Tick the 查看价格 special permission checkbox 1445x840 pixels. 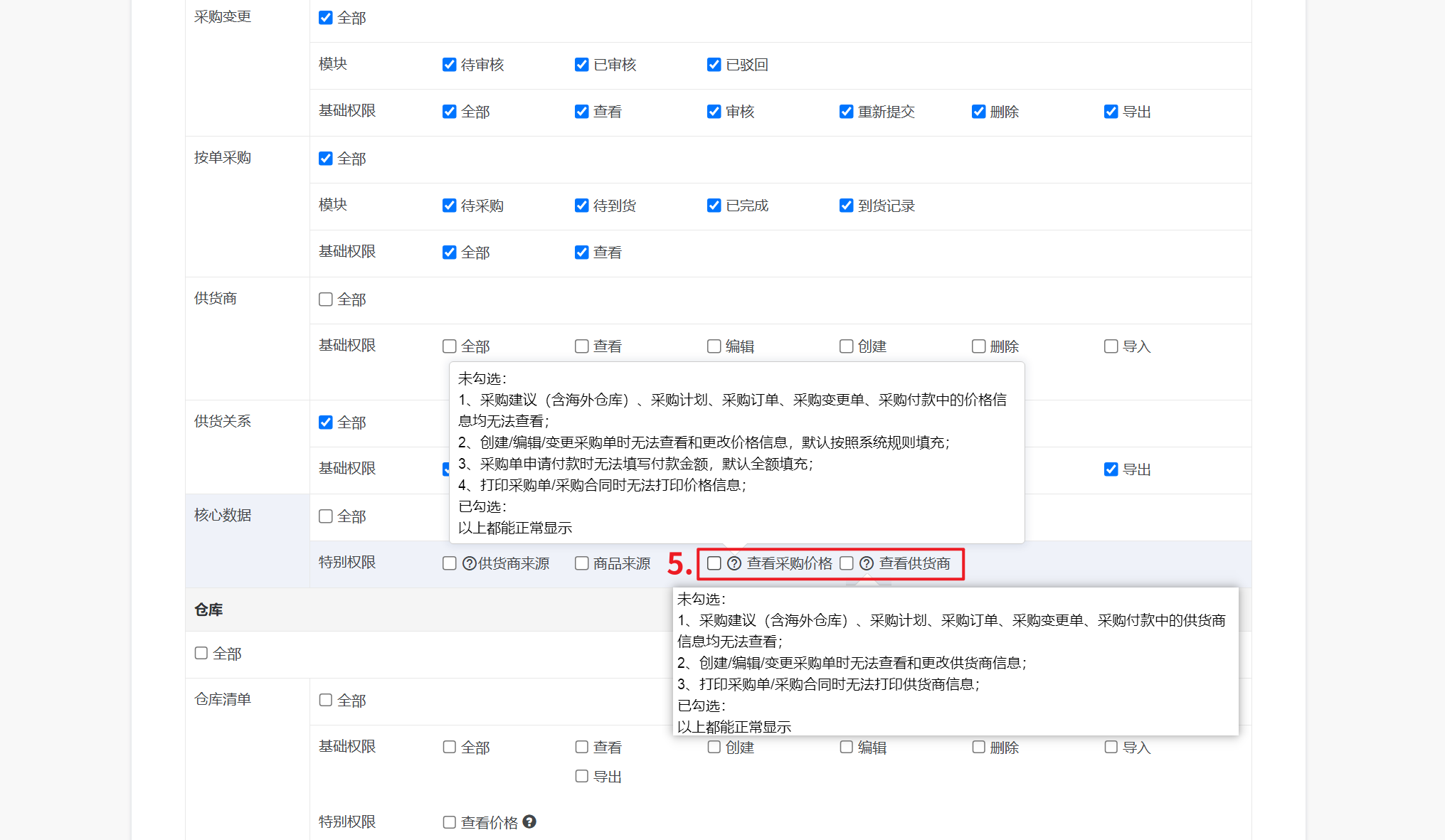point(450,822)
